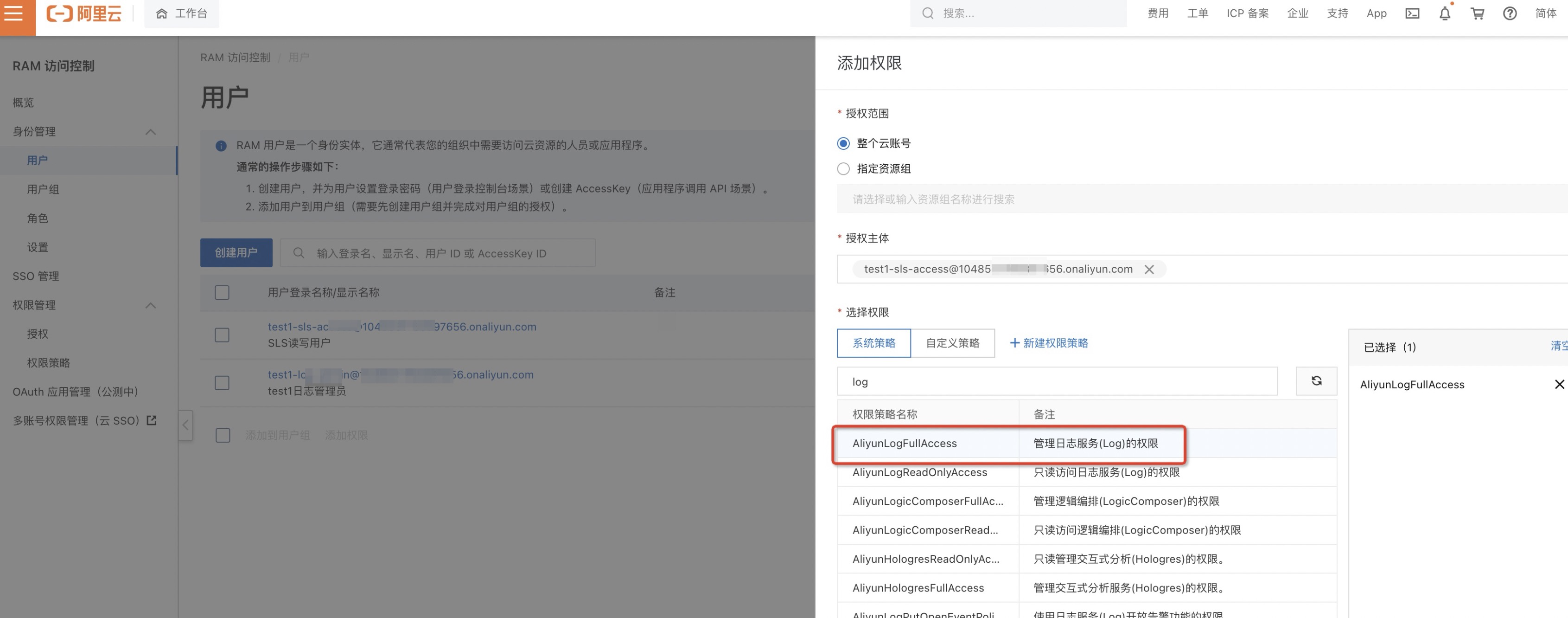
Task: Click the refresh policy list icon
Action: pyautogui.click(x=1316, y=381)
